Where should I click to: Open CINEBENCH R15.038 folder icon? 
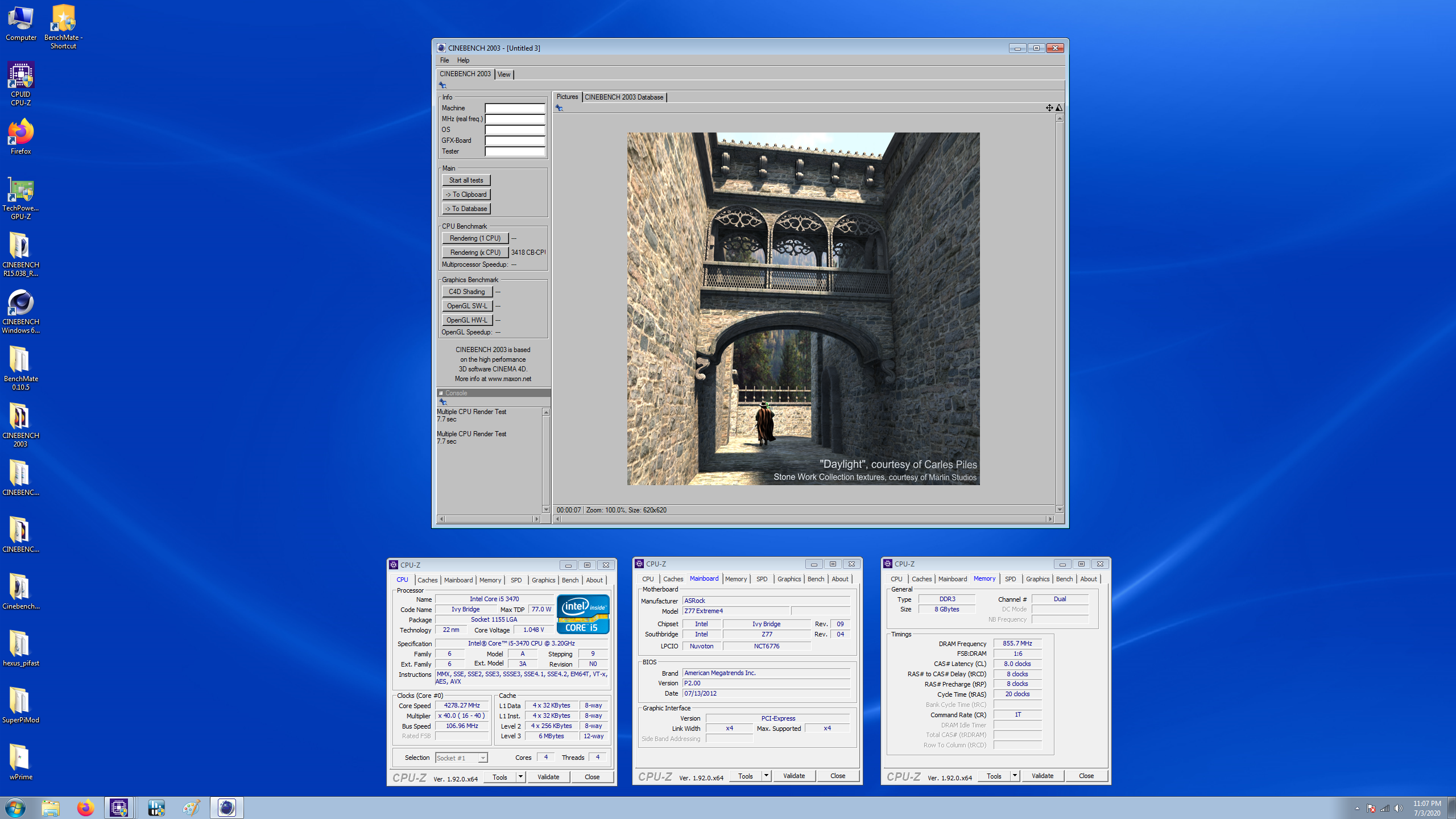[x=21, y=254]
